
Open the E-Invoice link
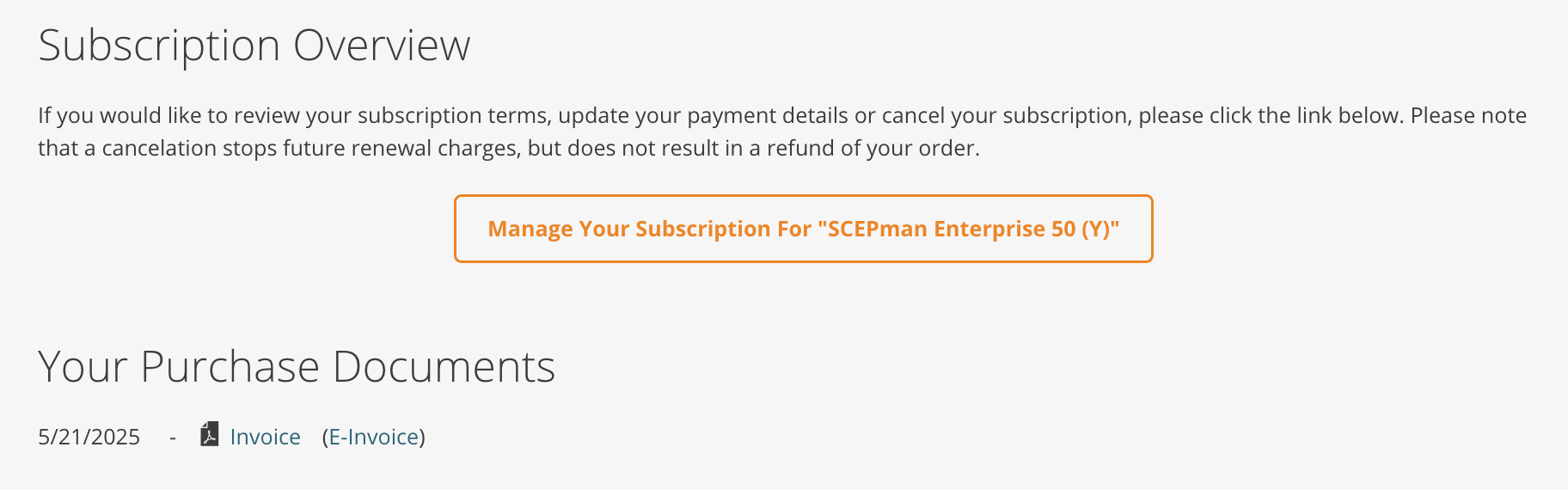tap(374, 437)
